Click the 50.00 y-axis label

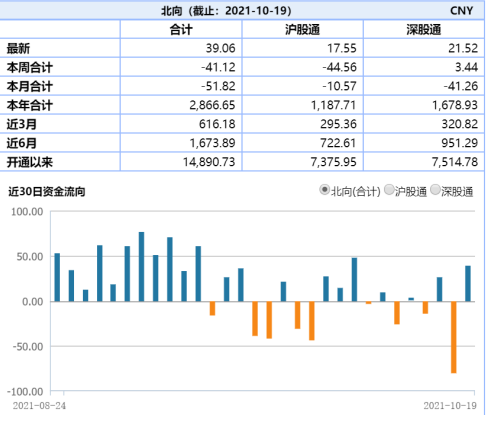pyautogui.click(x=30, y=257)
